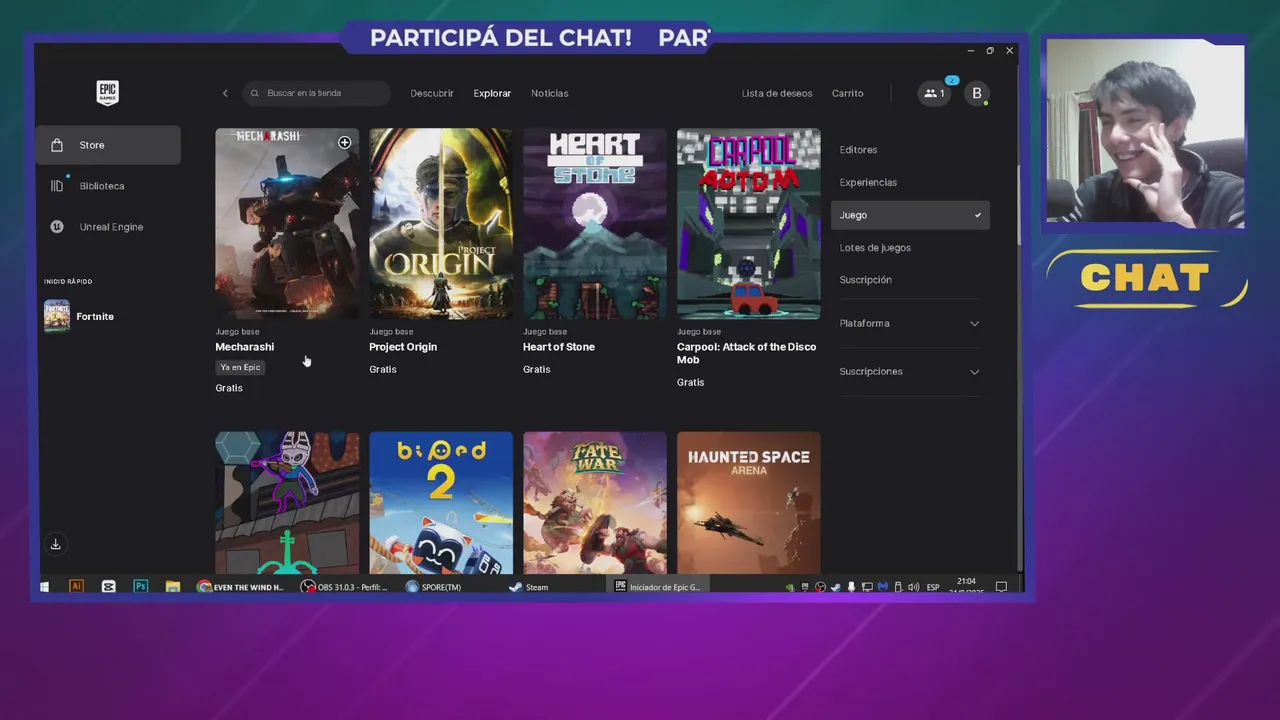1280x720 pixels.
Task: Go back with the left arrow
Action: (225, 93)
